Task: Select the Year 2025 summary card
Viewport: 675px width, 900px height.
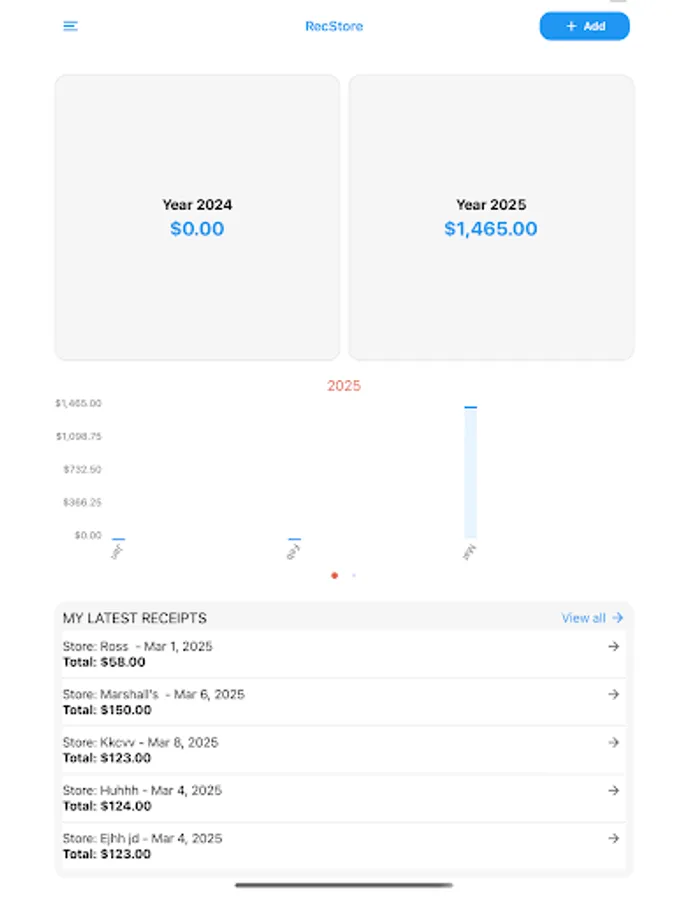Action: (x=491, y=218)
